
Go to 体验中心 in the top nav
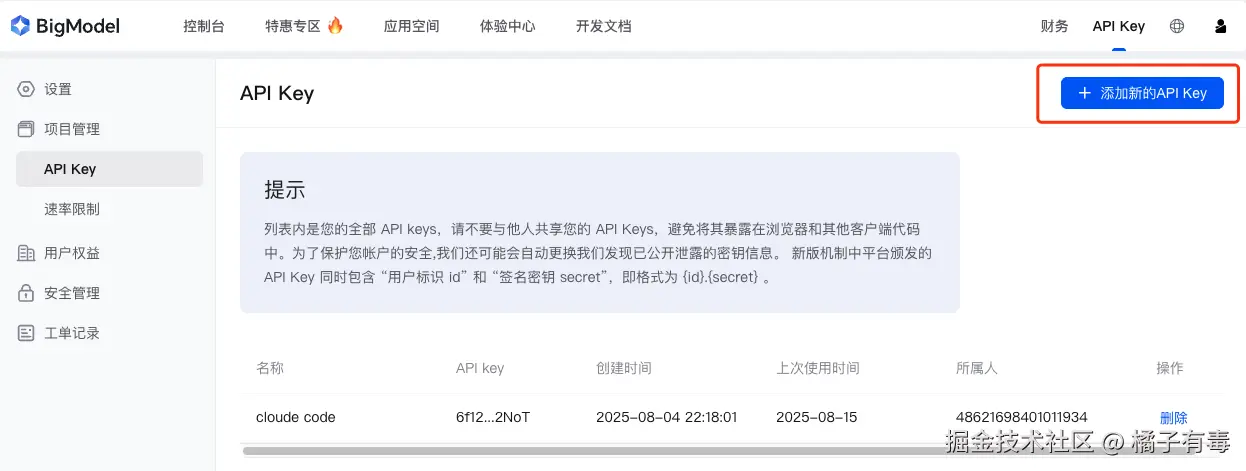pos(508,26)
